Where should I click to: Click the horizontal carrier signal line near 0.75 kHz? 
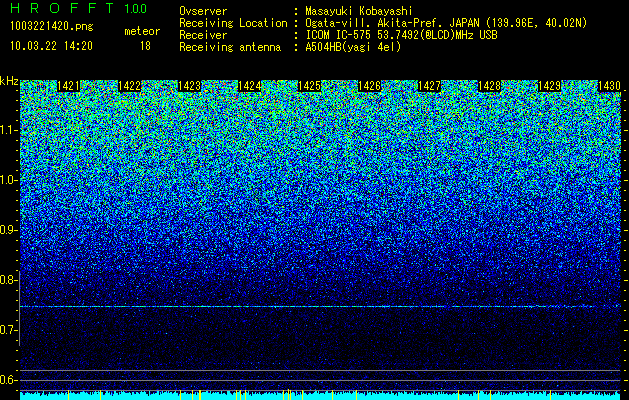320,307
